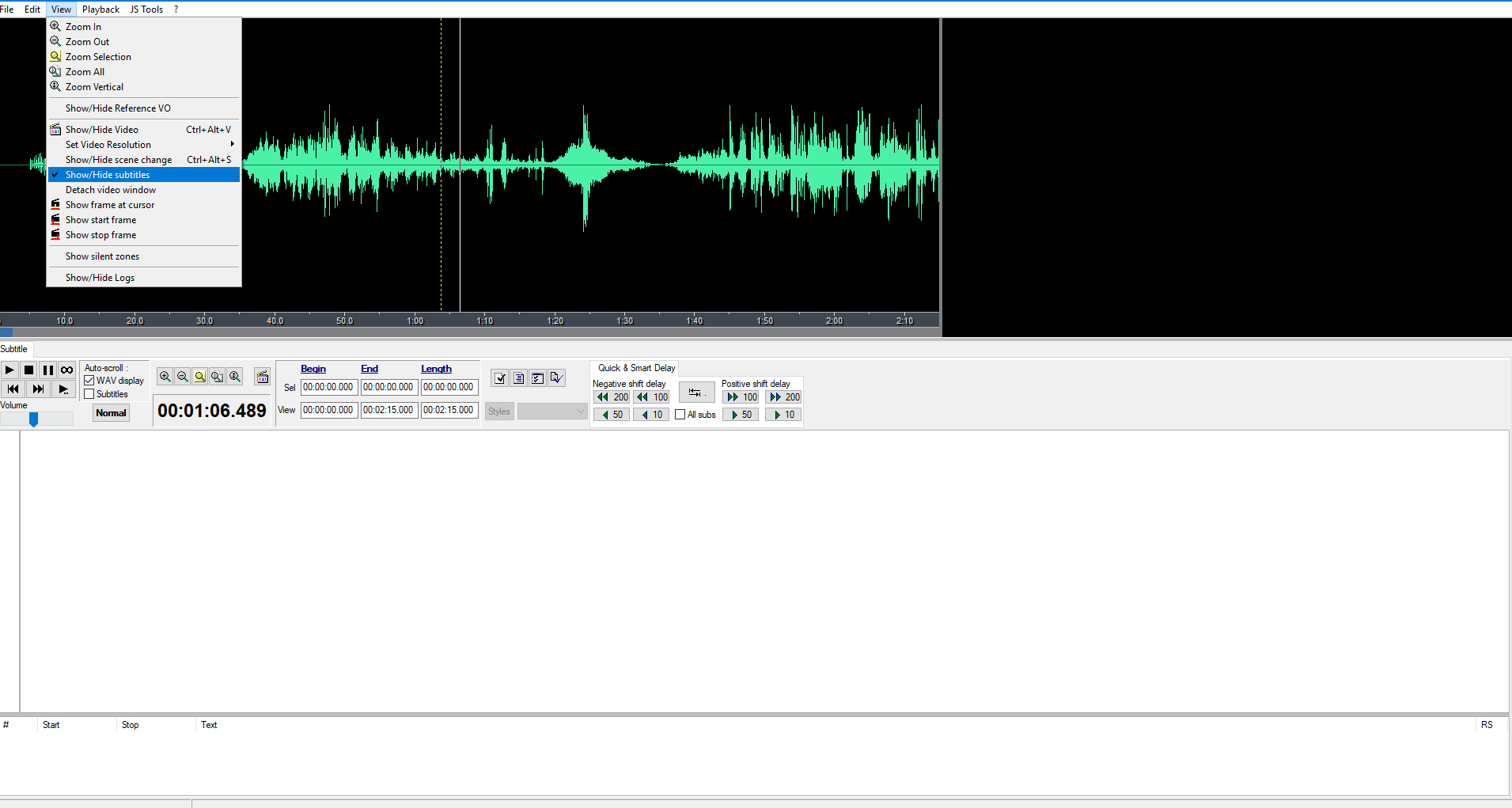Open the Styles dropdown combo box
1512x808 pixels.
click(552, 412)
